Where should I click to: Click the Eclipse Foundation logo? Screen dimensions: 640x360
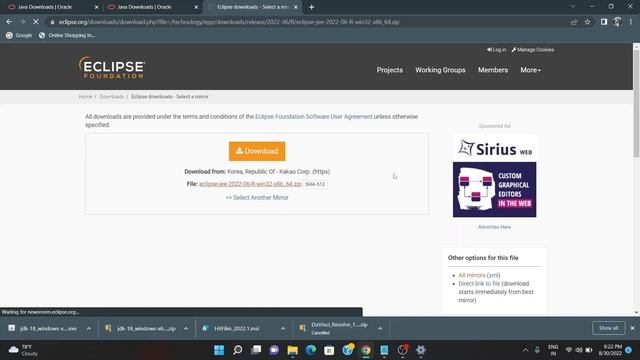(x=112, y=68)
